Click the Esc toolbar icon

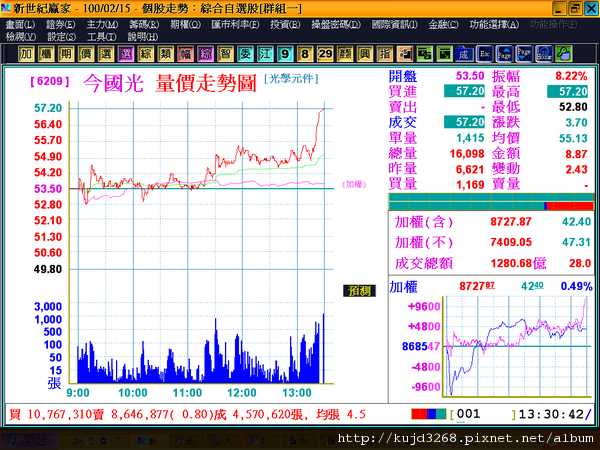tap(484, 54)
